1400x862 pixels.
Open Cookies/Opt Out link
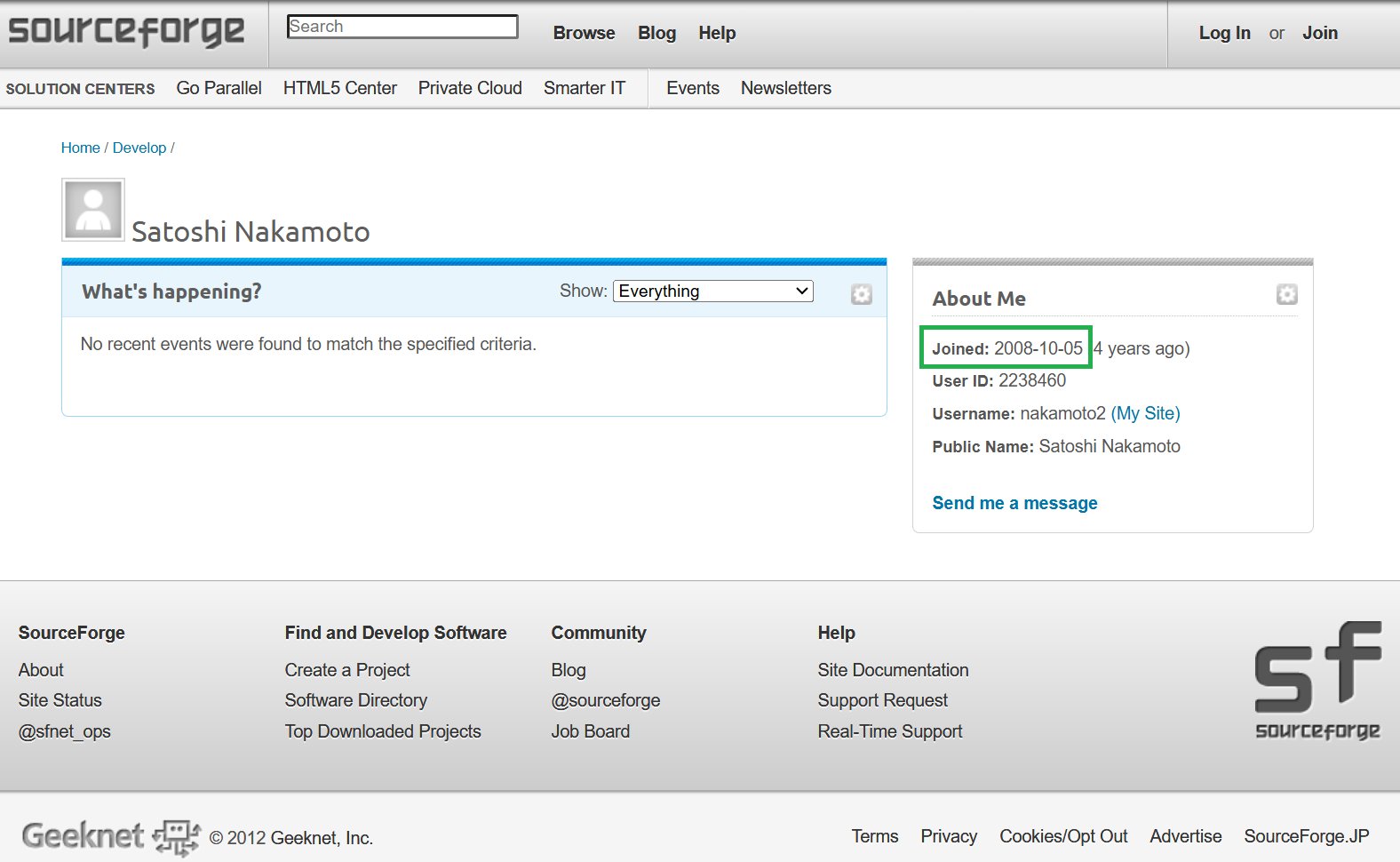1063,836
